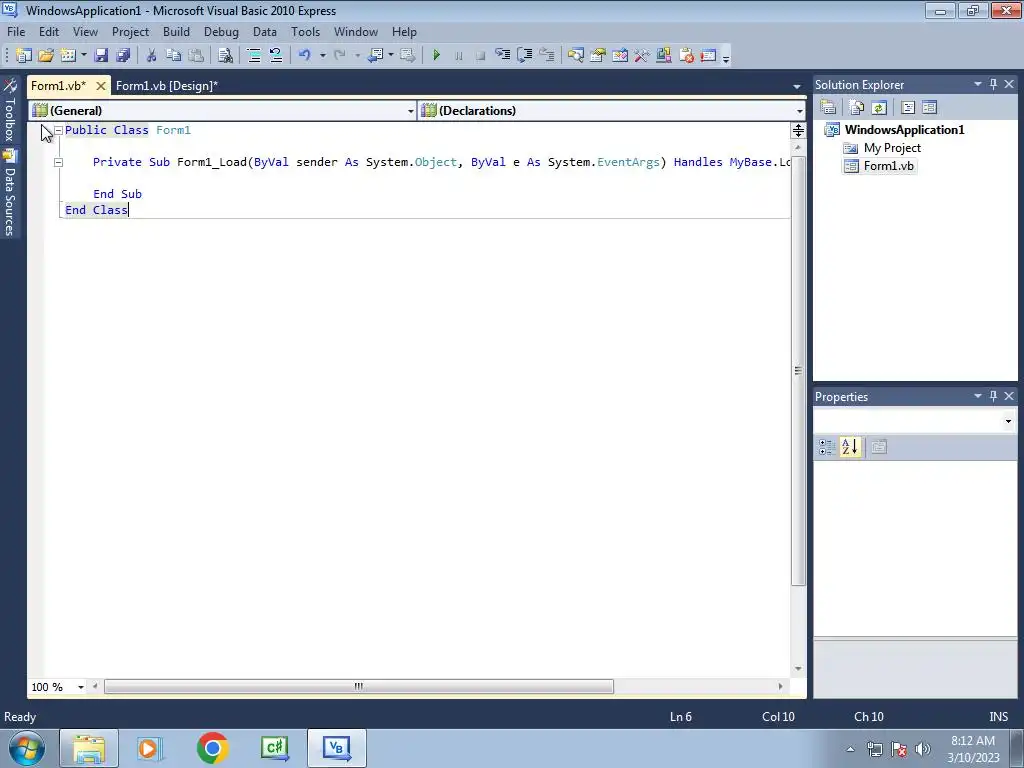The width and height of the screenshot is (1024, 768).
Task: Toggle Show All Files in Solution Explorer
Action: pos(857,108)
